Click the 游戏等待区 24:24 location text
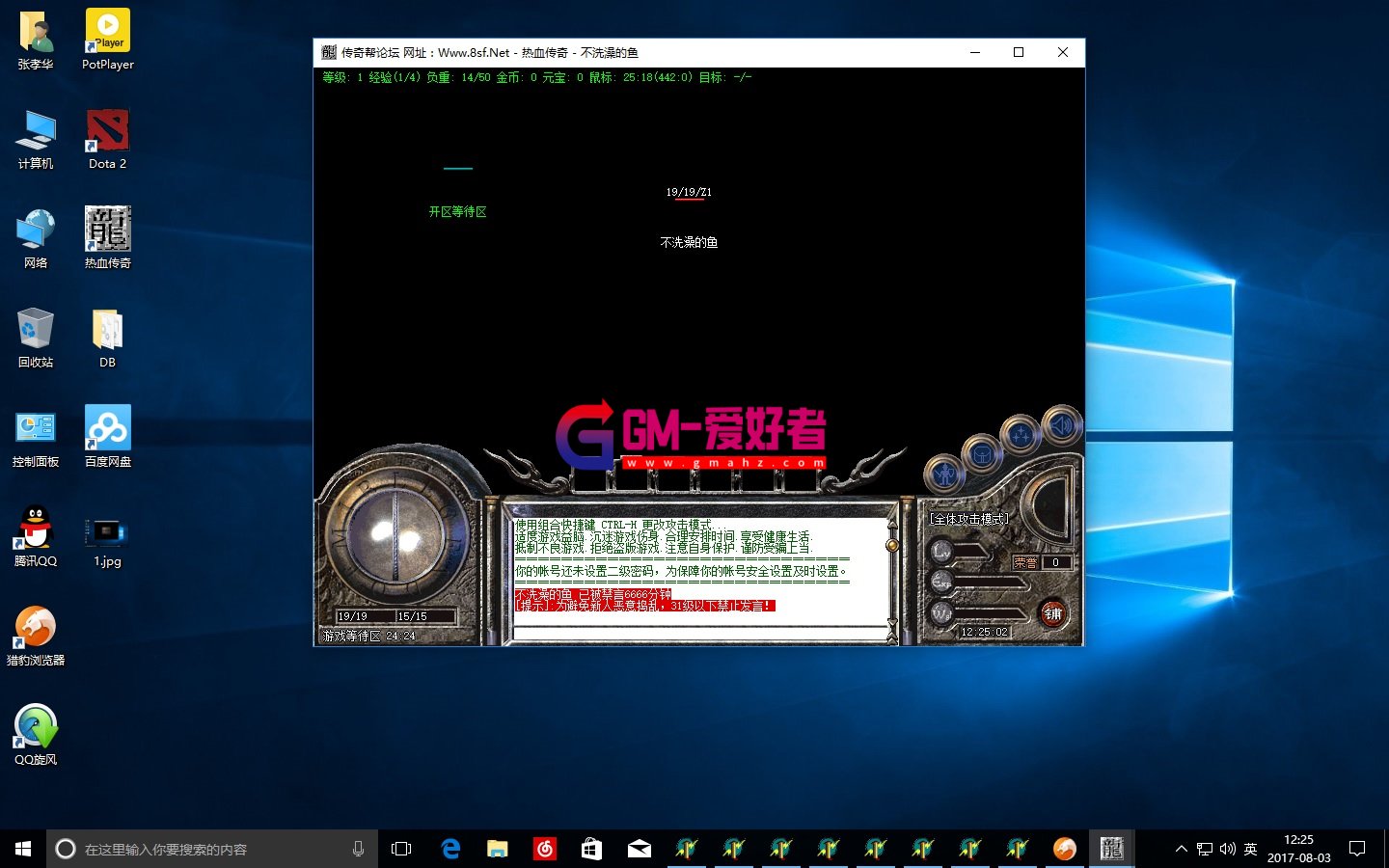This screenshot has height=868, width=1389. [369, 637]
